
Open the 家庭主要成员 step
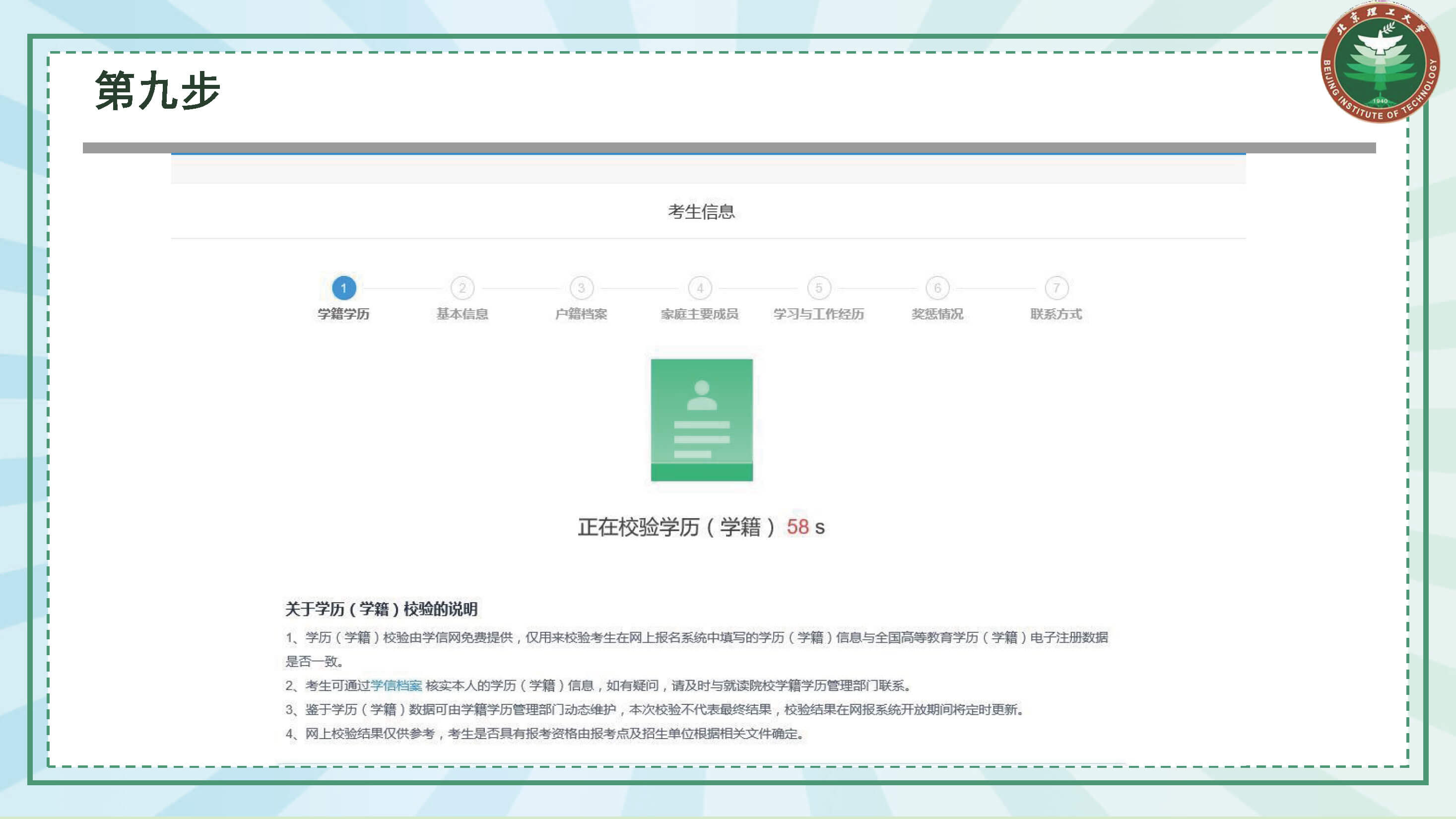click(700, 314)
